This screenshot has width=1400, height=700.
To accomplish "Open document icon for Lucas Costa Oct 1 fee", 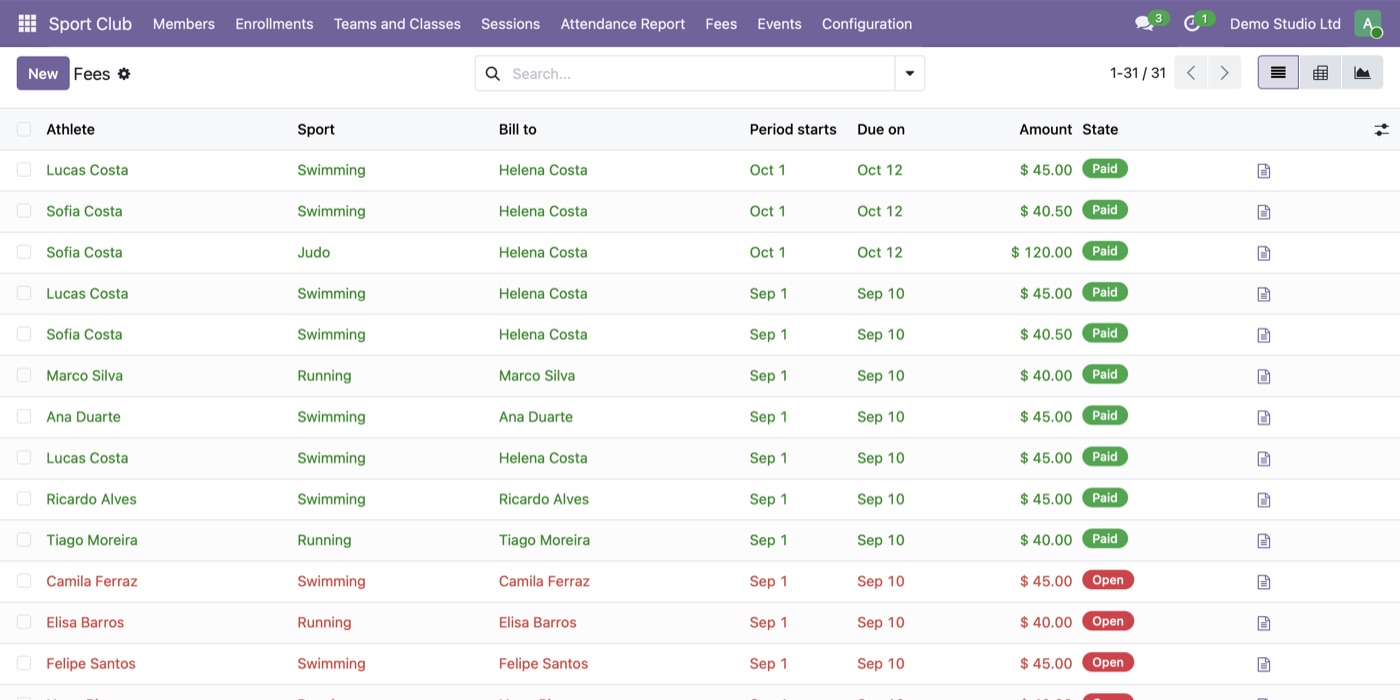I will click(x=1264, y=171).
